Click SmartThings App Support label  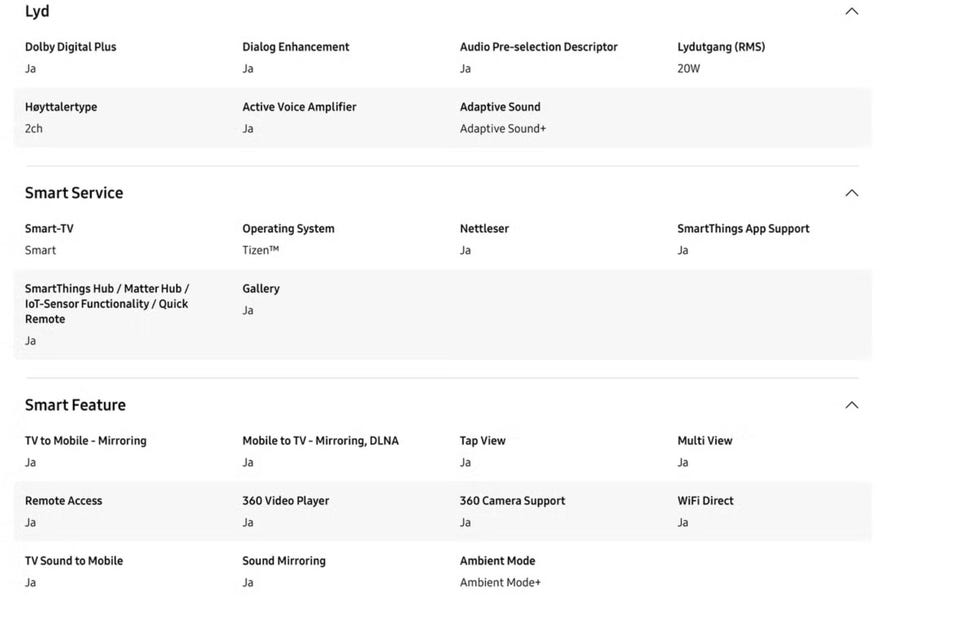click(743, 229)
